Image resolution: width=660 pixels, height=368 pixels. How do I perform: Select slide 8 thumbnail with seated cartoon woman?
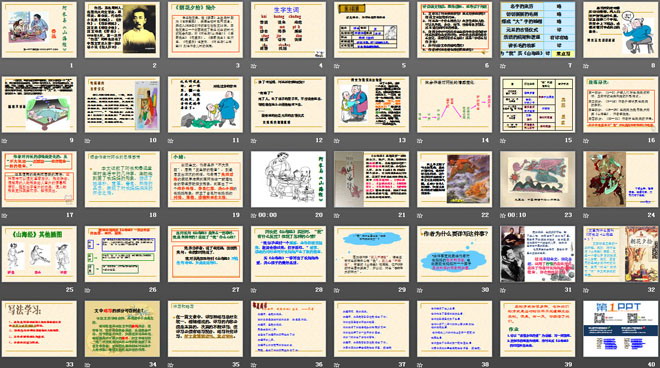point(621,30)
